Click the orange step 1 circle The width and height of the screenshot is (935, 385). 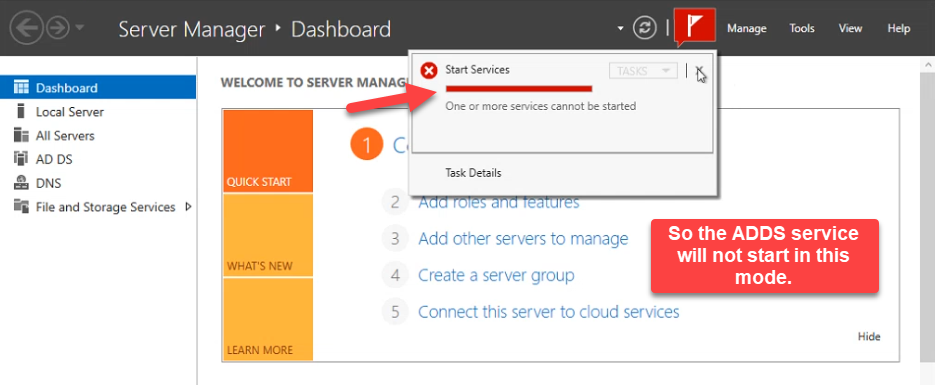click(366, 145)
